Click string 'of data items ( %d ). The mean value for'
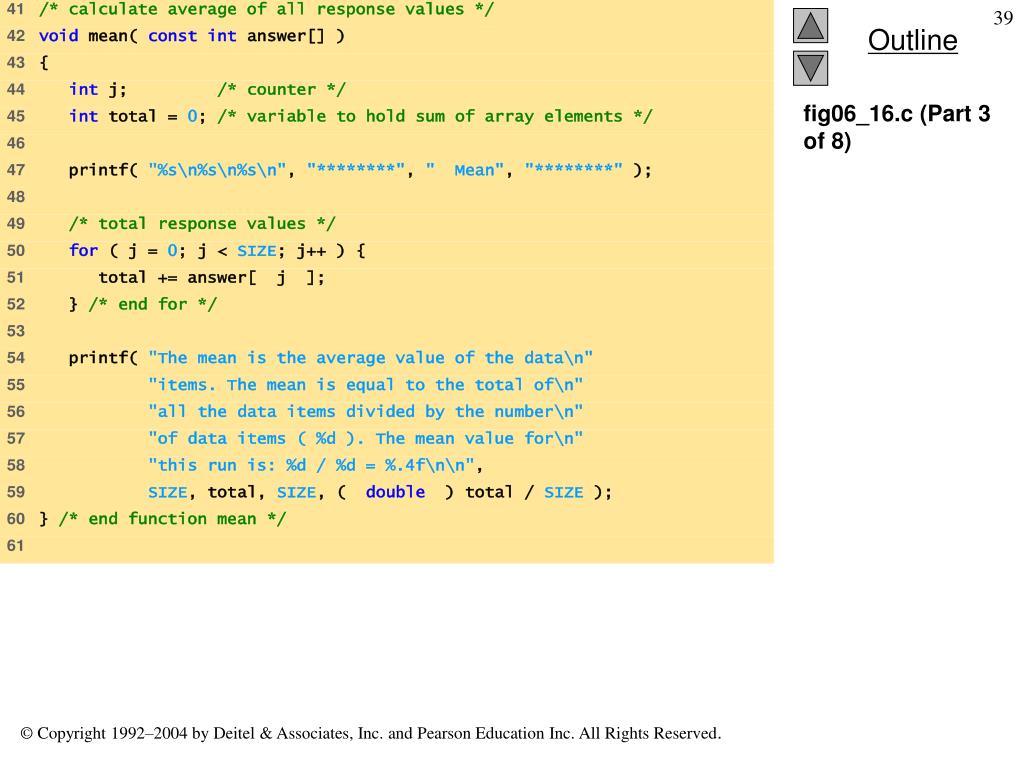 click(x=366, y=438)
